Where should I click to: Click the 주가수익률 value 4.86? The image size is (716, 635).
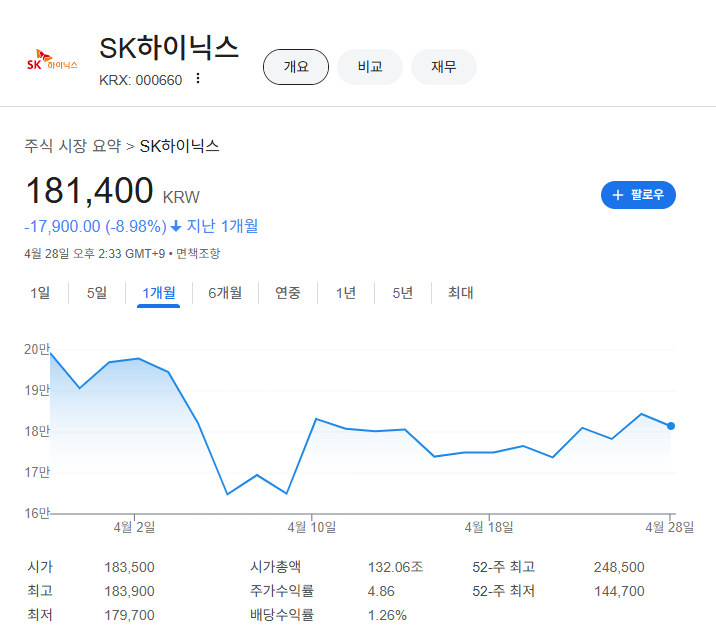coord(381,591)
